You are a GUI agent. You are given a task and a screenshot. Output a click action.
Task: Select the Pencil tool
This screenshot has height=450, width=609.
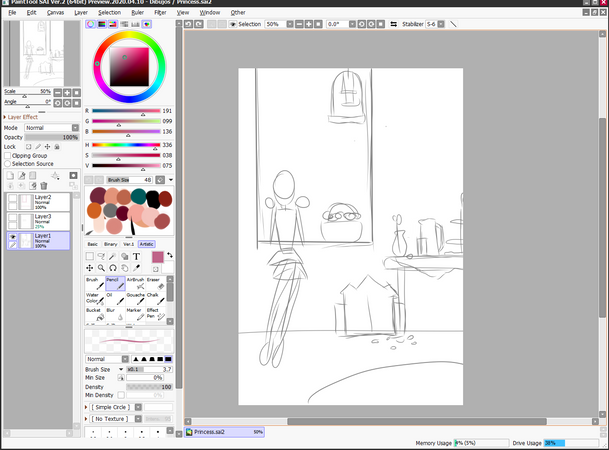[115, 283]
